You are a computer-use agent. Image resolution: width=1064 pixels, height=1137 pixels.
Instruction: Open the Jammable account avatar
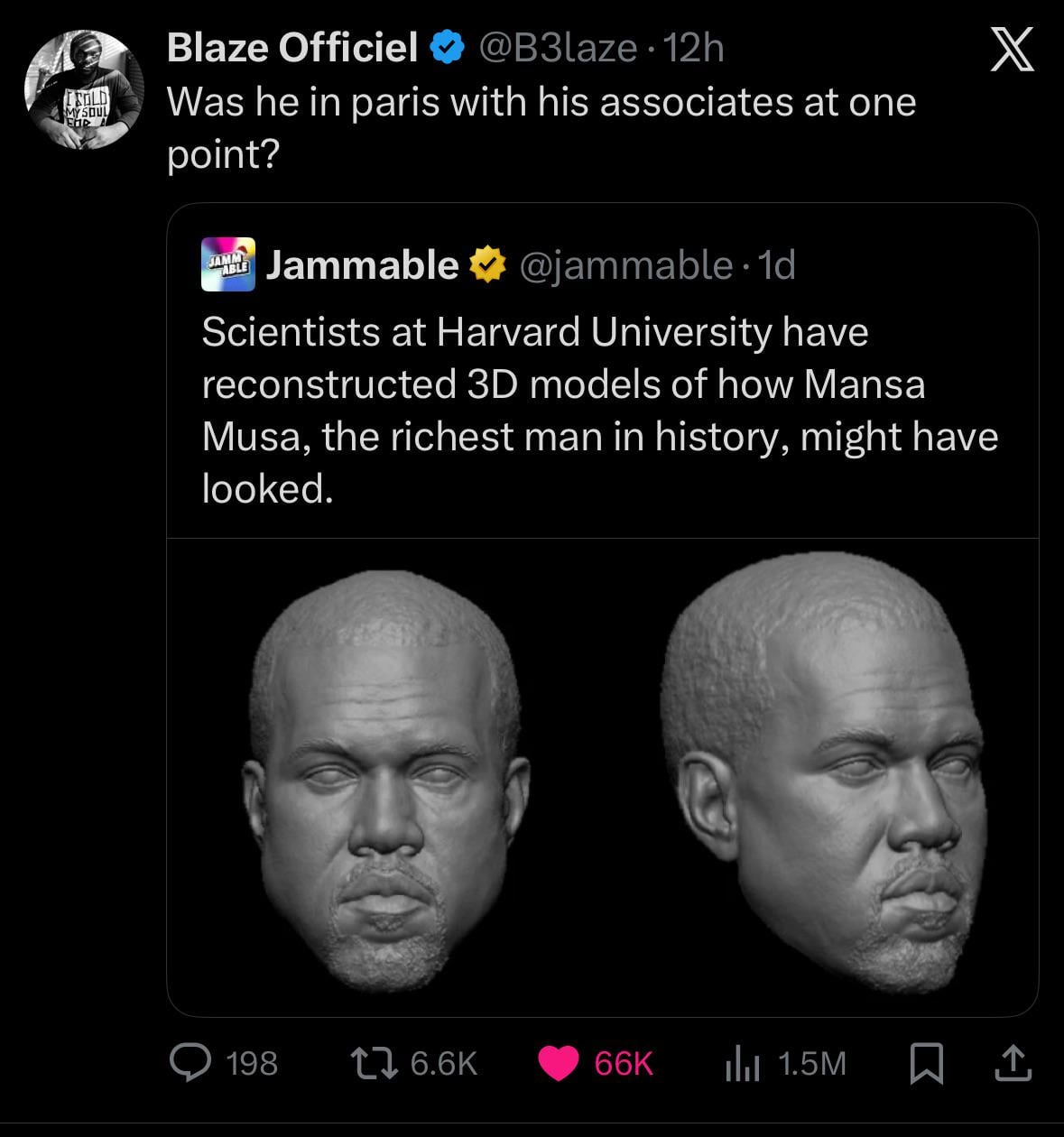227,264
